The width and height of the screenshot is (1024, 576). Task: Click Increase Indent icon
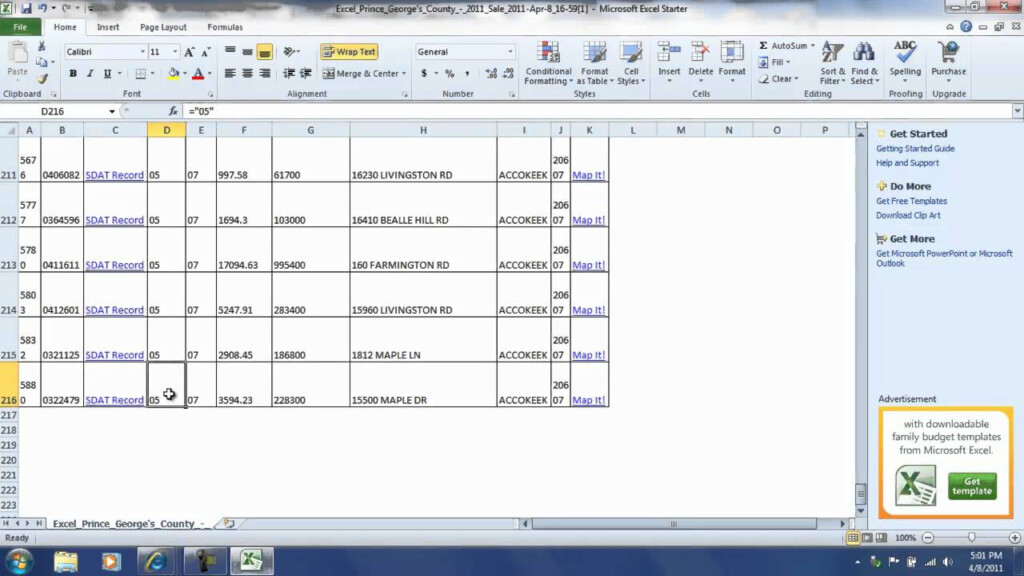[306, 74]
